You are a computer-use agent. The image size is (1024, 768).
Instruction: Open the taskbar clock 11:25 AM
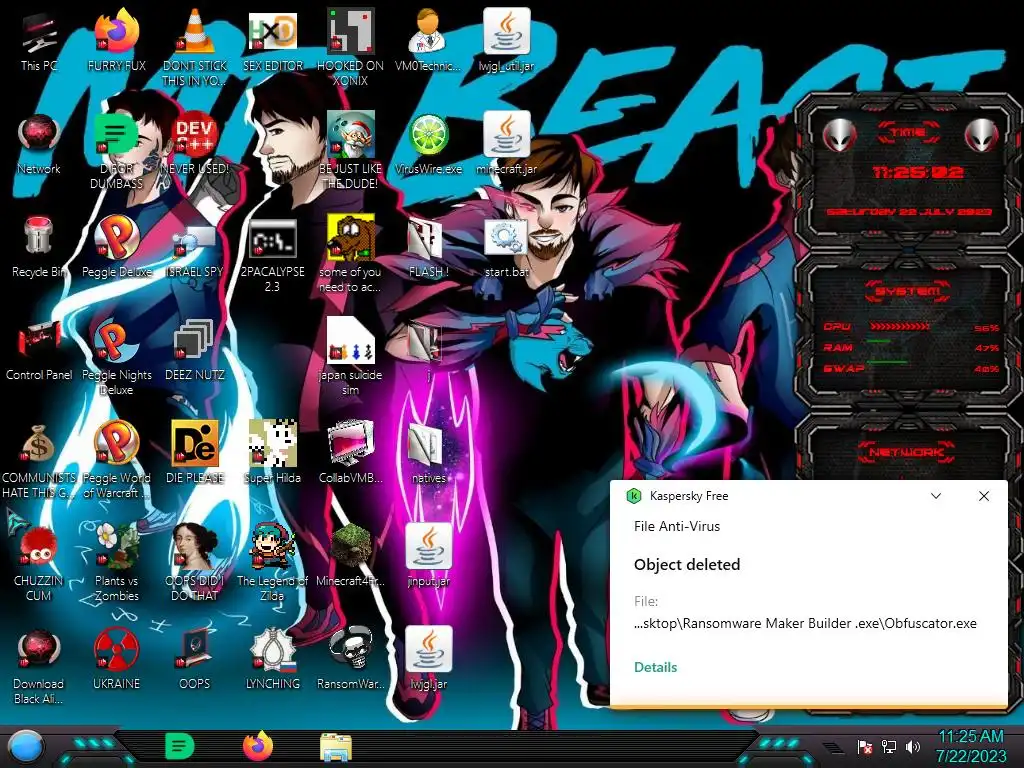[x=971, y=746]
